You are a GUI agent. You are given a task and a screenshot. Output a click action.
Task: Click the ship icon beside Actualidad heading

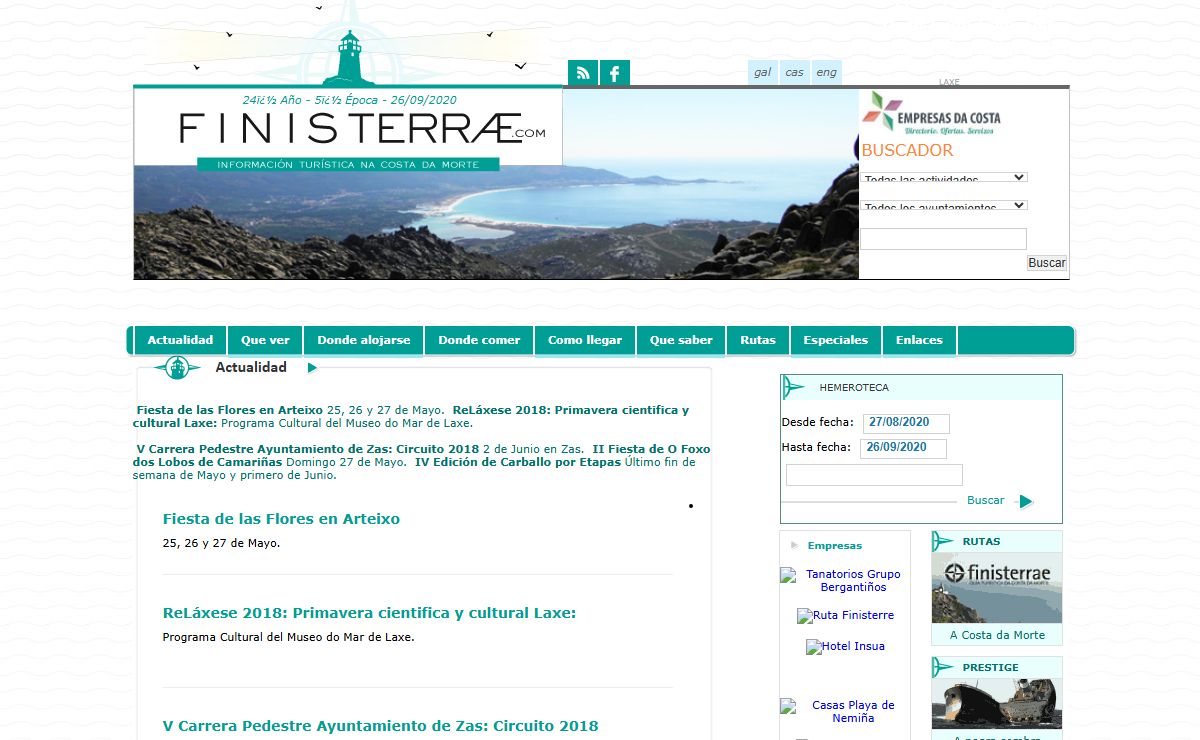(x=177, y=367)
